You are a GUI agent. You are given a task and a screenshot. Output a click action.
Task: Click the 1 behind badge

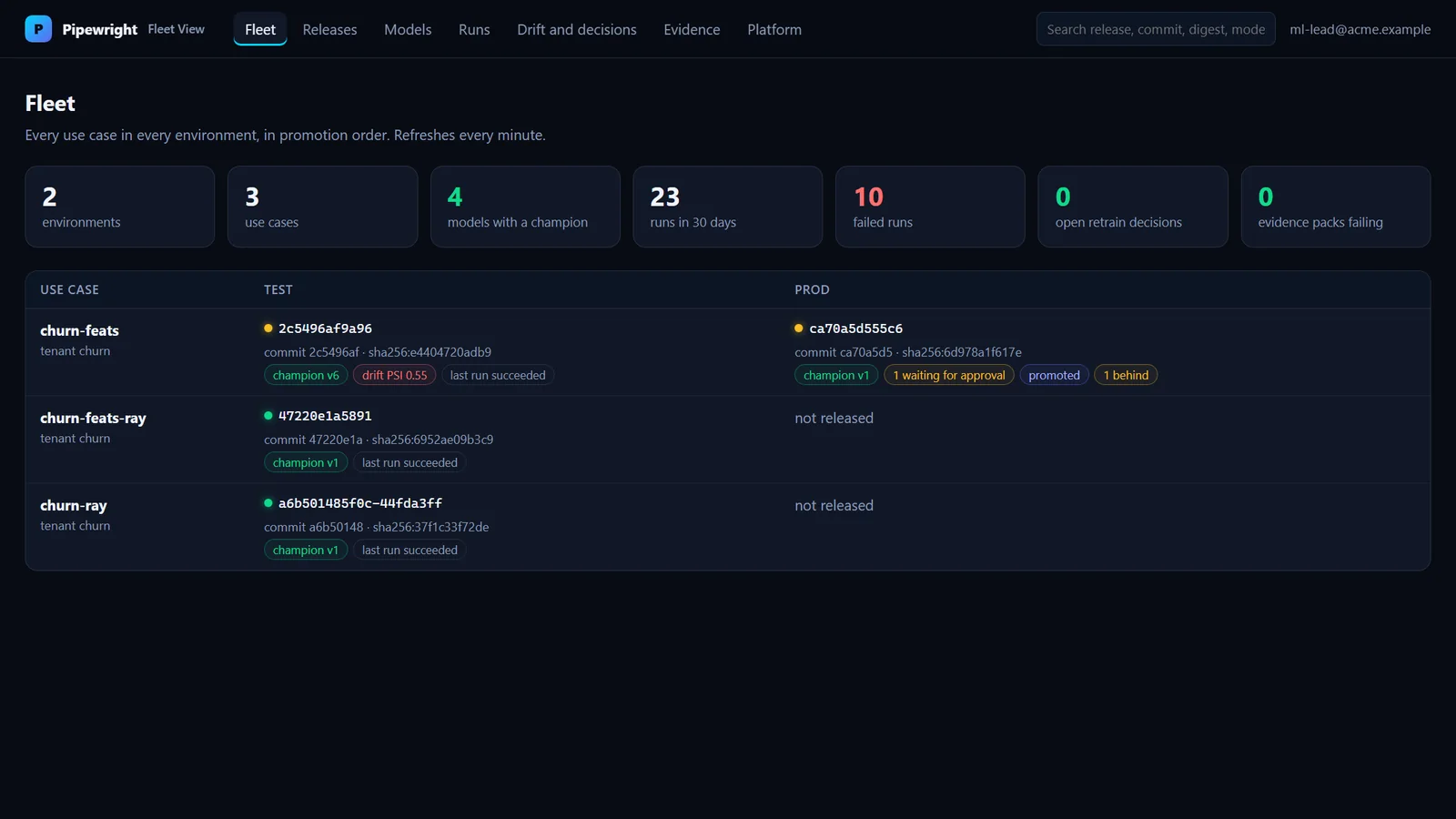[x=1126, y=375]
